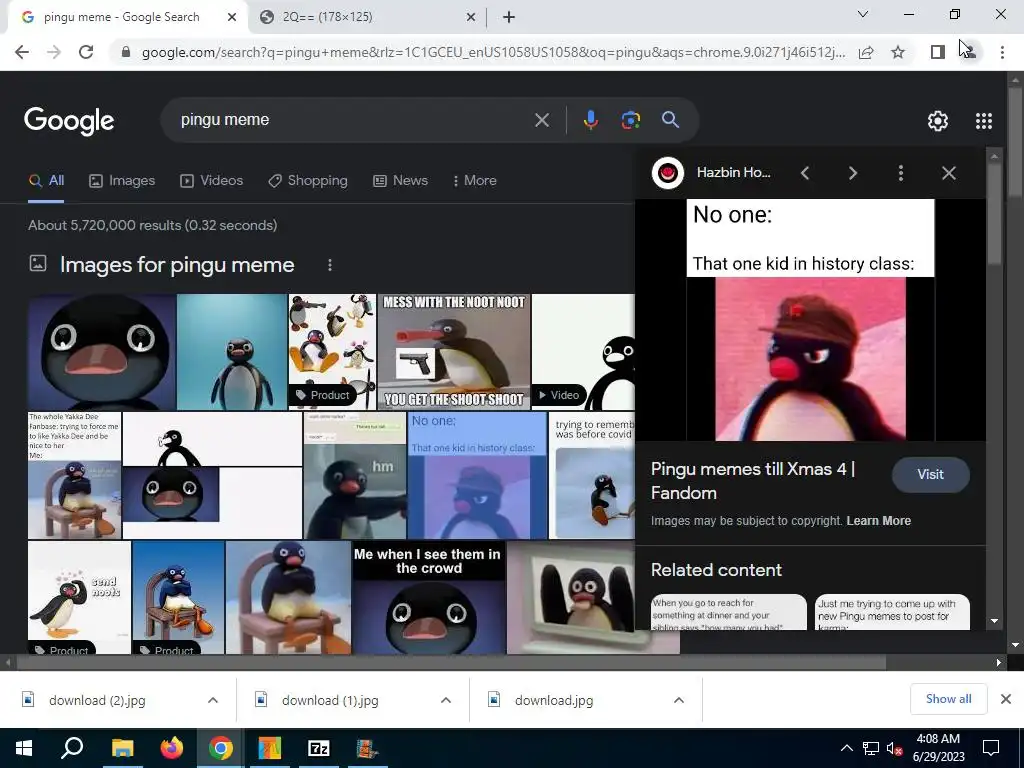The image size is (1024, 768).
Task: Open the 'That one kid in history class' thumbnail
Action: pos(477,475)
